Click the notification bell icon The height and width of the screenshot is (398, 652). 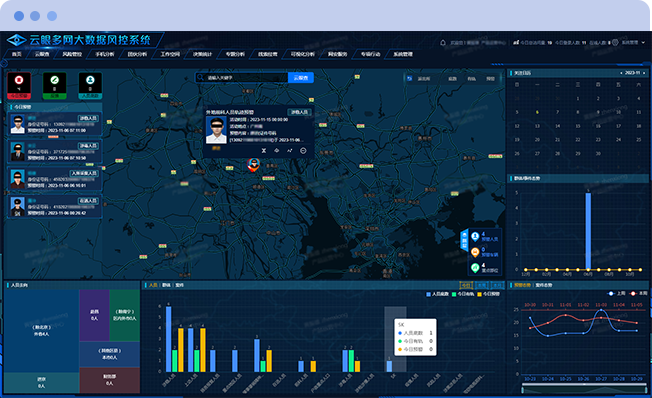pyautogui.click(x=443, y=42)
